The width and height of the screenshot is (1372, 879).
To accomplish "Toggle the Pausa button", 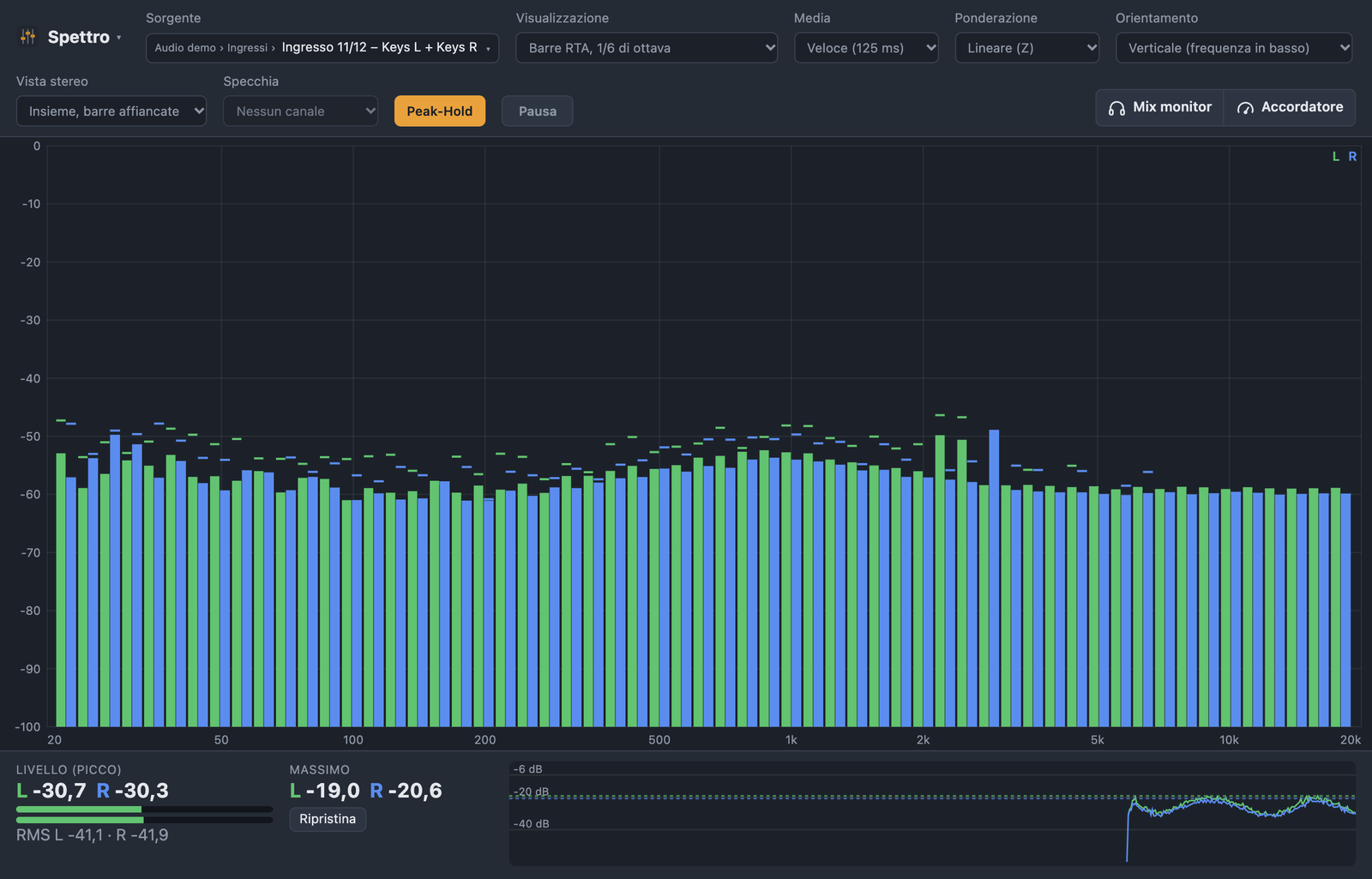I will (538, 111).
